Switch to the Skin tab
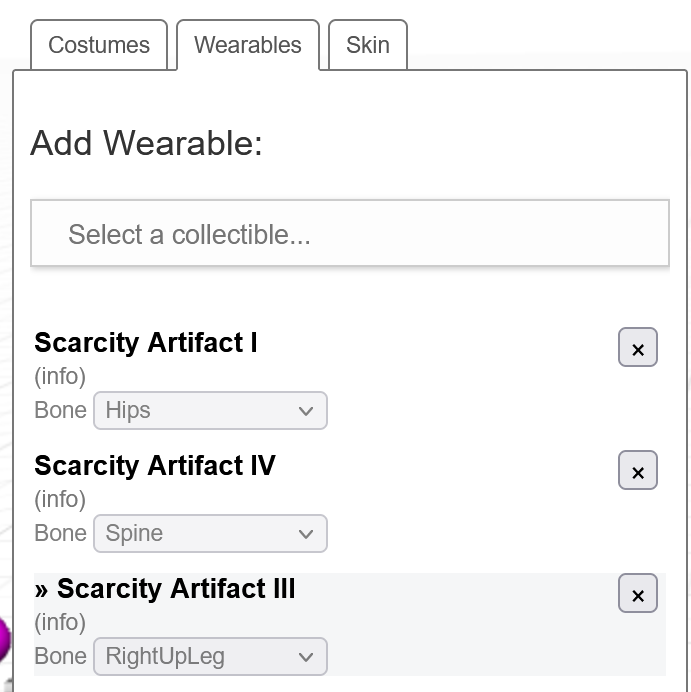 pyautogui.click(x=368, y=45)
